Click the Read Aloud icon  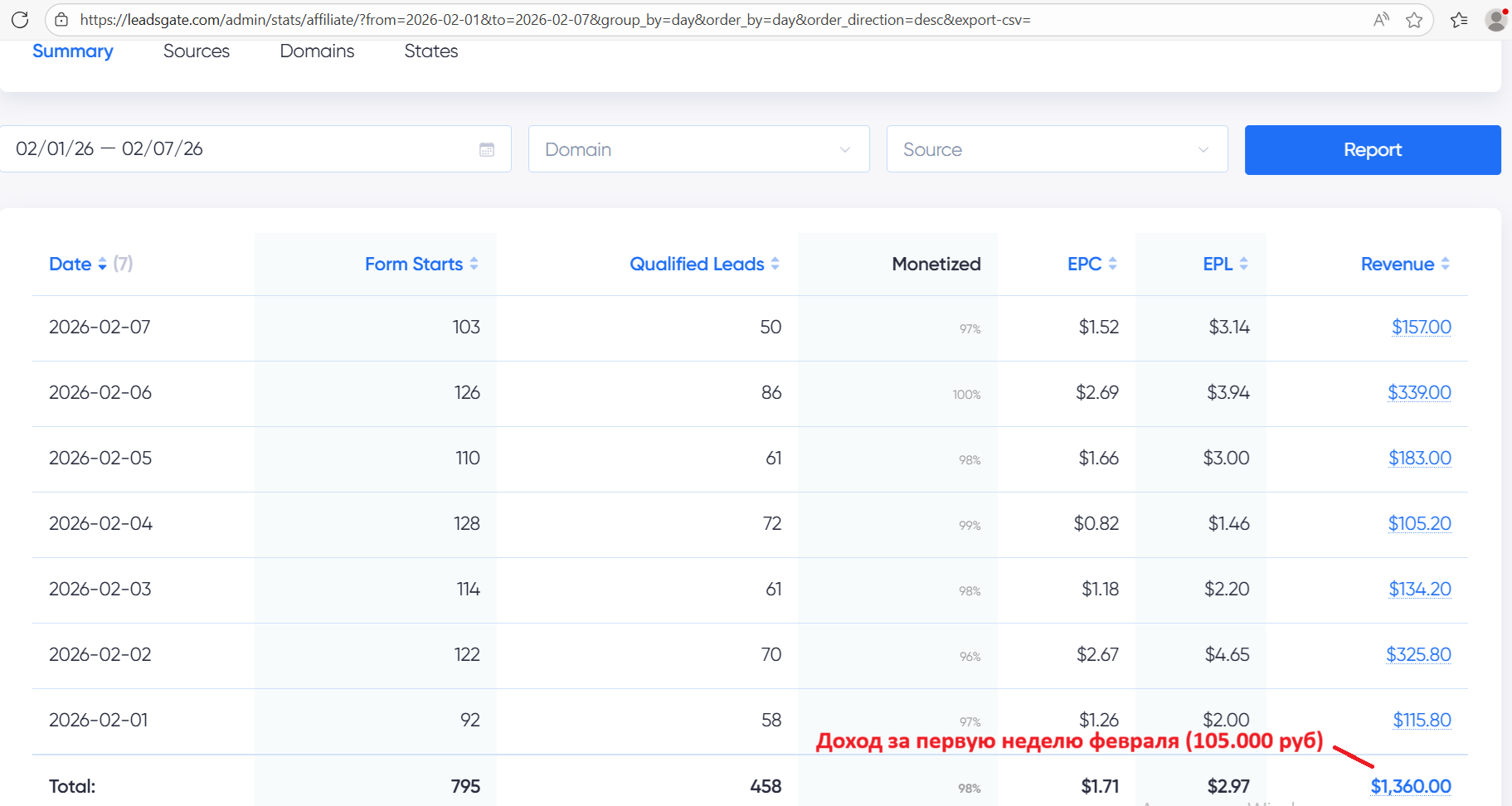pos(1381,20)
